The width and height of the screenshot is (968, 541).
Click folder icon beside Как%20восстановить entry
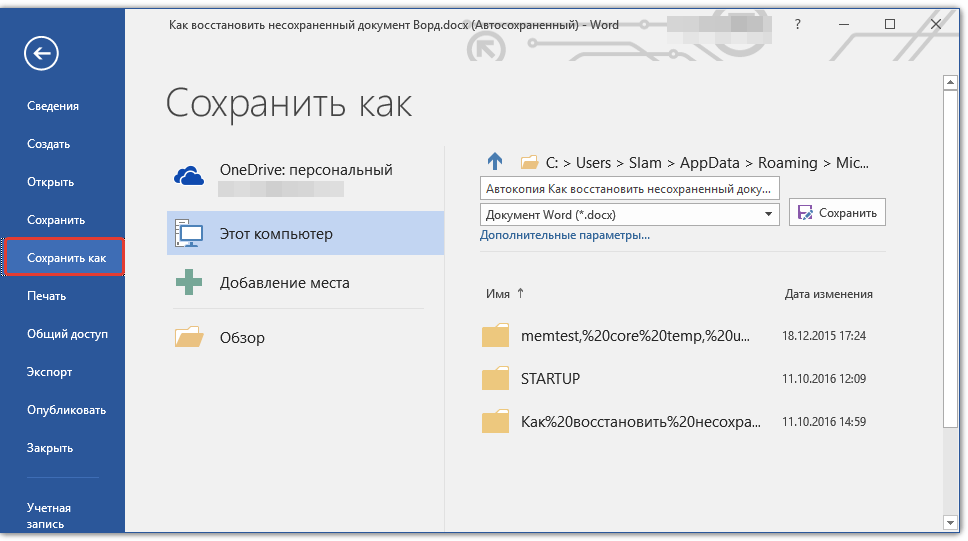[x=495, y=421]
